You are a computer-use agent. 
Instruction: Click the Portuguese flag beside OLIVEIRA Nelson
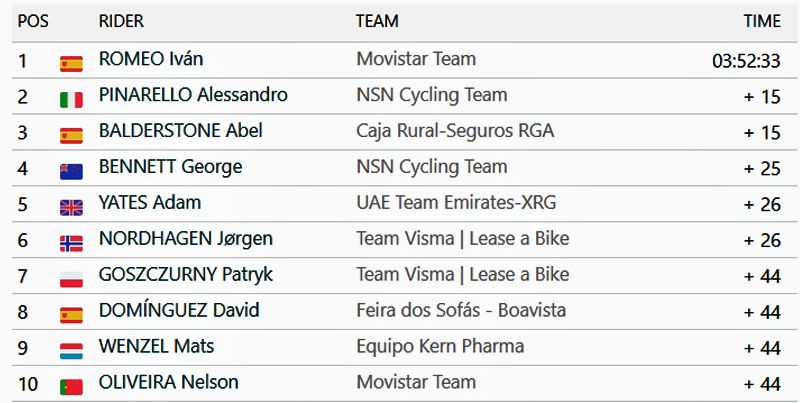[x=71, y=387]
